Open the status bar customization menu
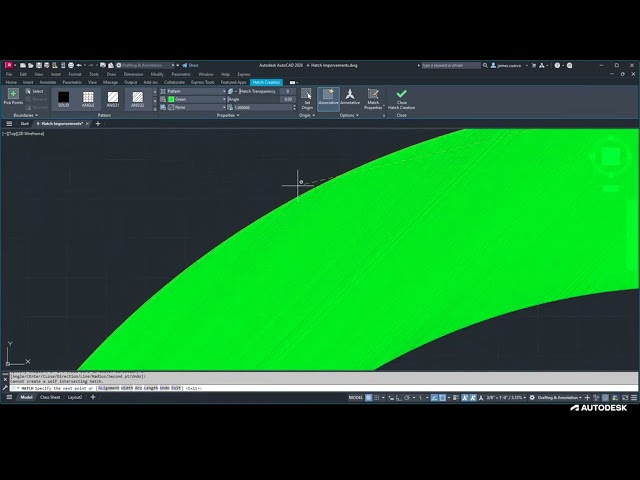The image size is (640, 480). click(x=634, y=398)
